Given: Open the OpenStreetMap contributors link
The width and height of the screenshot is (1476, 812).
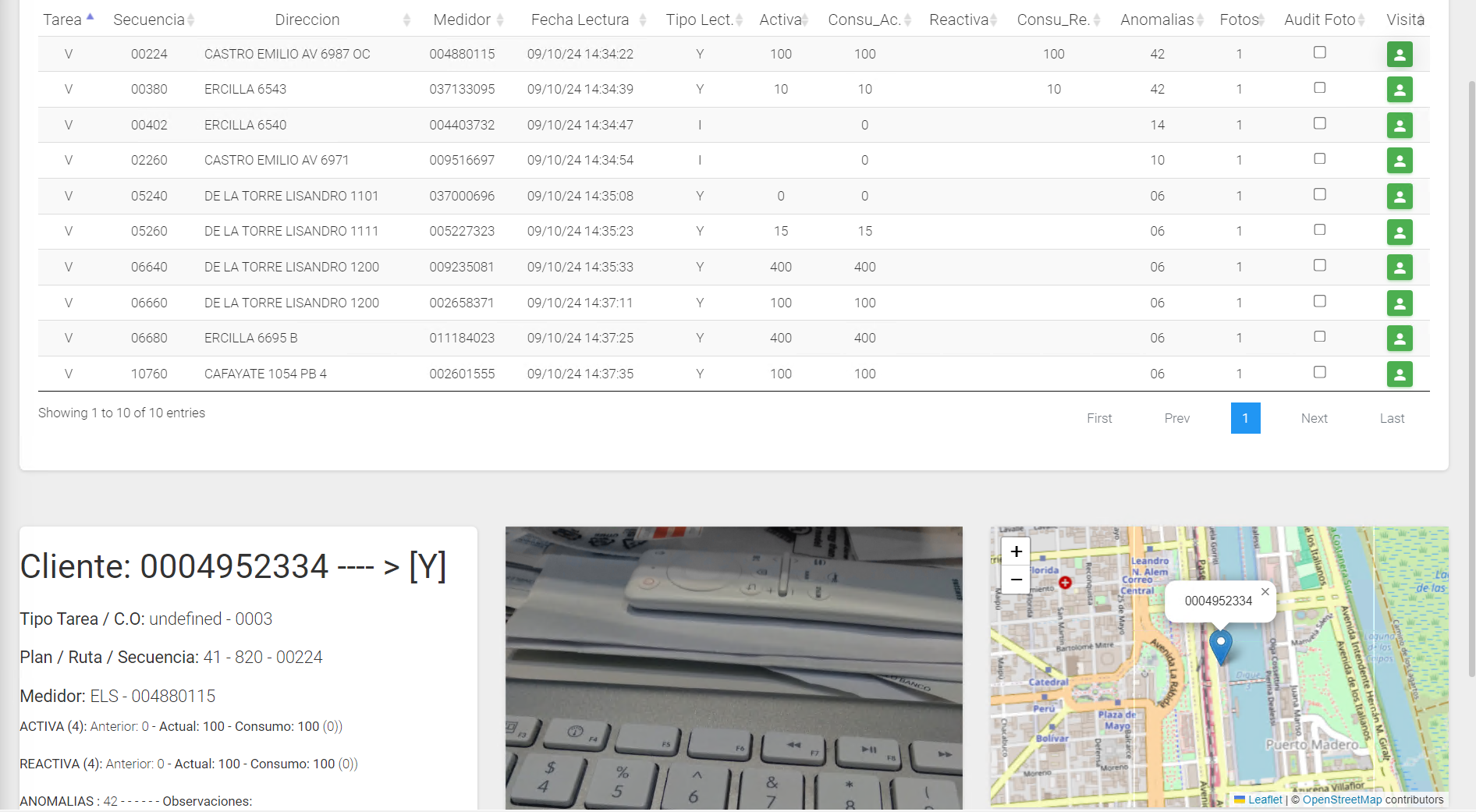Looking at the screenshot, I should point(1342,800).
